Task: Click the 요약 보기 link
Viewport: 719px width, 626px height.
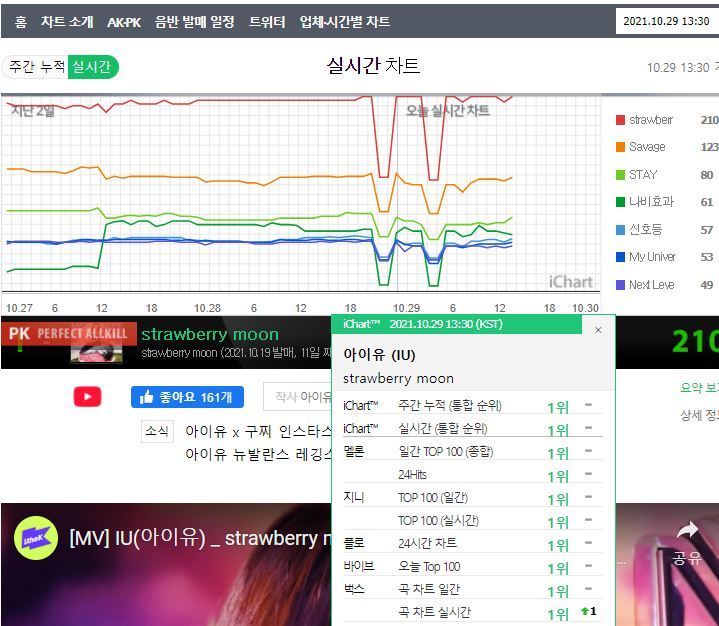Action: [x=699, y=388]
